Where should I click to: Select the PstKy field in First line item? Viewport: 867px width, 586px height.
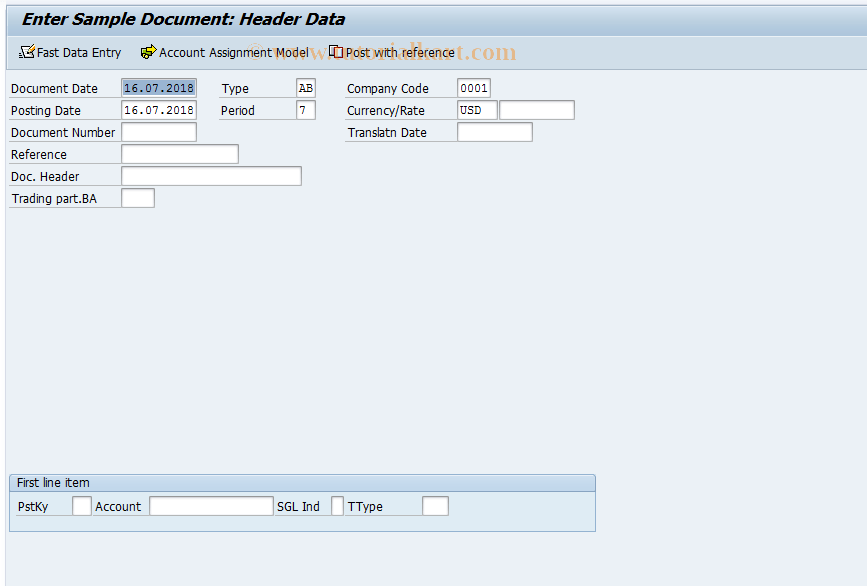pyautogui.click(x=81, y=505)
